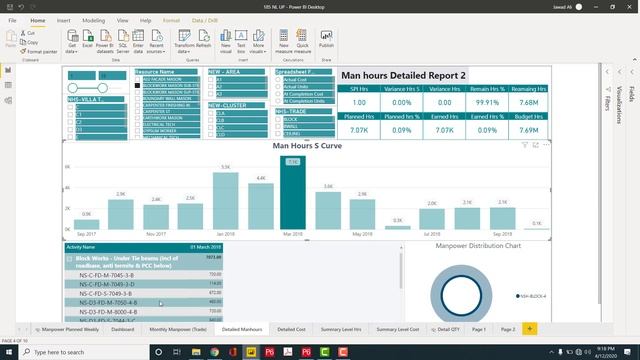Expand the Filters pane
This screenshot has height=360, width=640.
click(x=607, y=72)
